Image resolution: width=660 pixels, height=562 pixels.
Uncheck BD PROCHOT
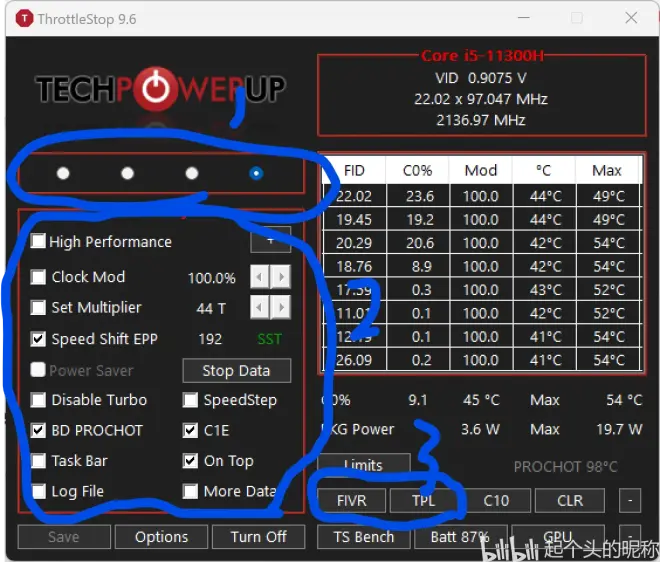click(38, 430)
